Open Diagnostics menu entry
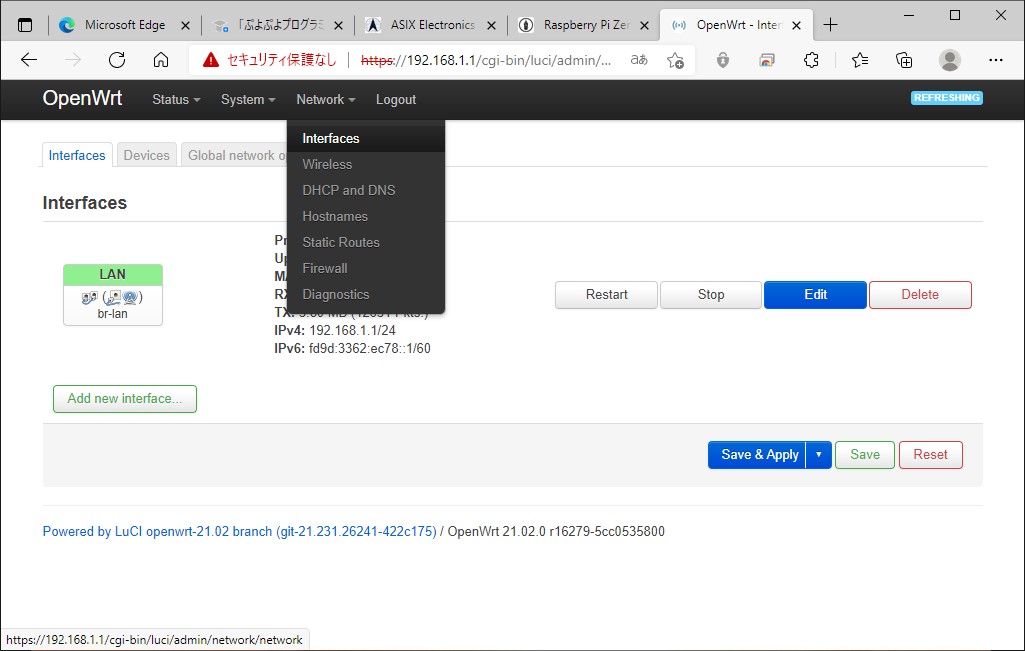 pyautogui.click(x=366, y=295)
